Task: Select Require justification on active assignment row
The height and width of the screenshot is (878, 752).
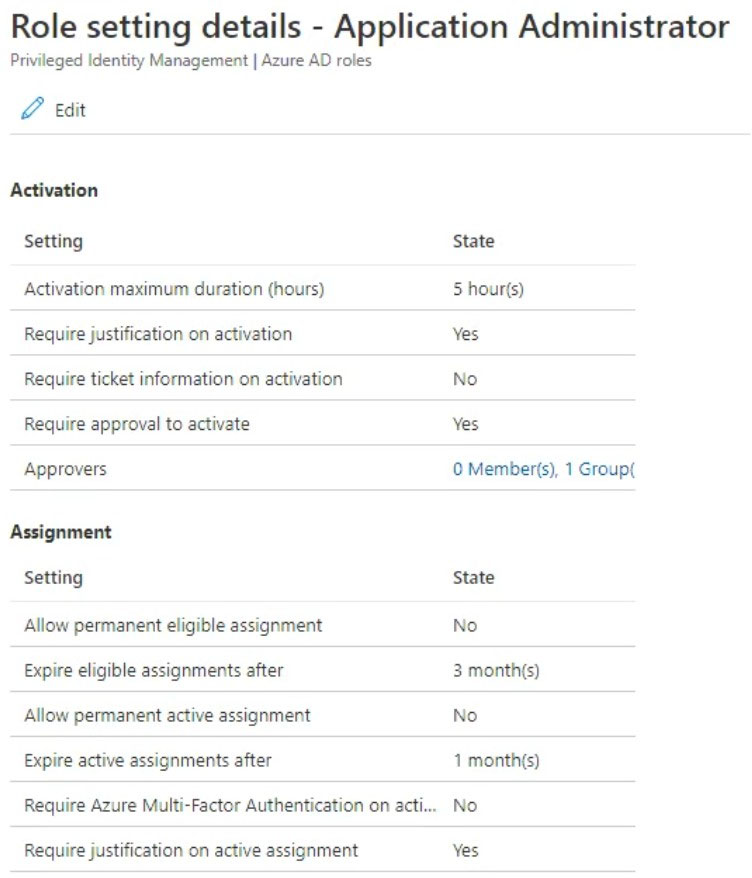Action: (x=323, y=850)
